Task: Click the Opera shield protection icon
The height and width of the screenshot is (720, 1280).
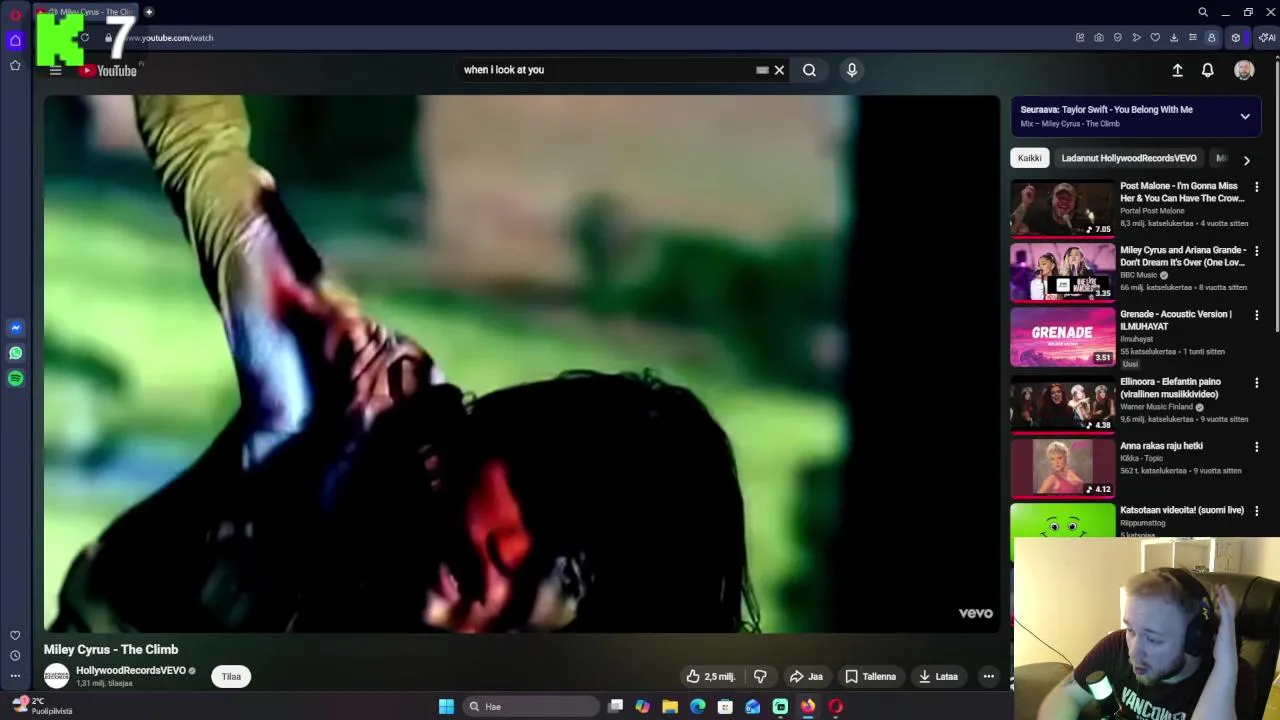Action: pos(1118,38)
